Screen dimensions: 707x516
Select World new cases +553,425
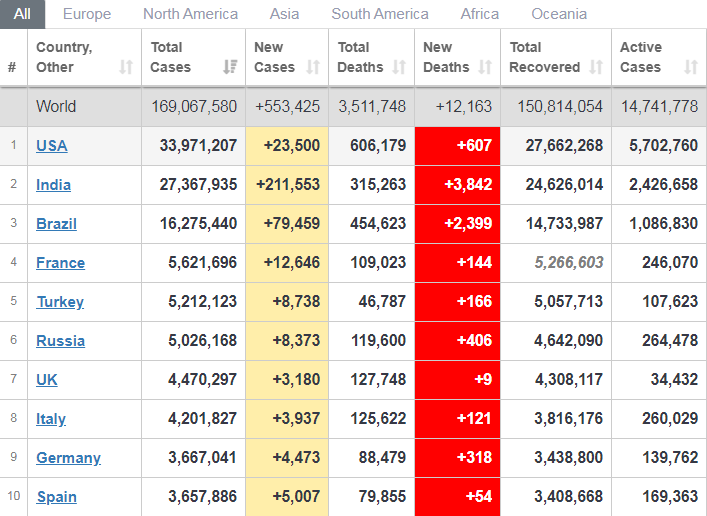point(287,106)
